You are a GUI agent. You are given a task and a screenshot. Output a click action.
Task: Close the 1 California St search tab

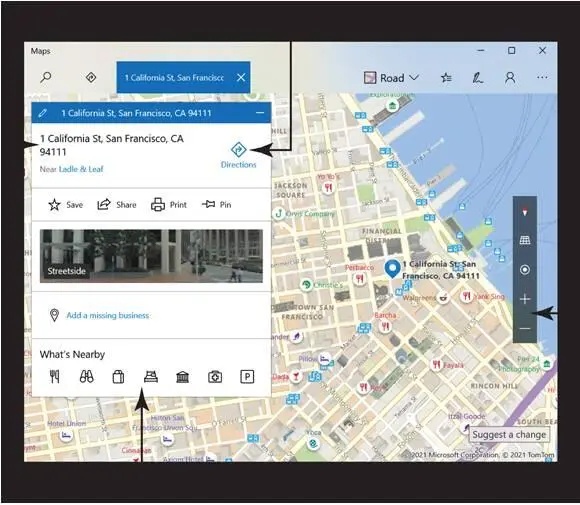coord(241,77)
